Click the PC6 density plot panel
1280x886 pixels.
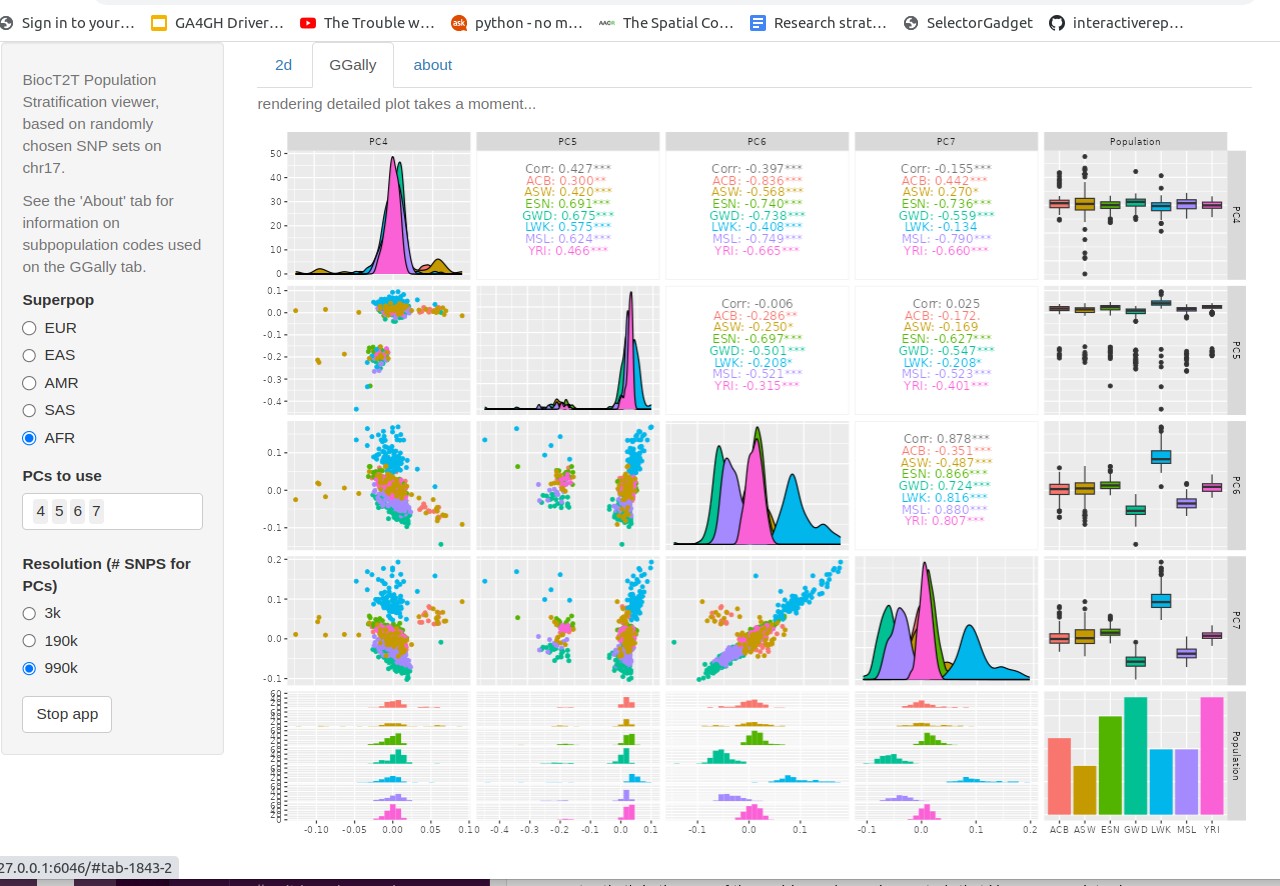coord(756,485)
